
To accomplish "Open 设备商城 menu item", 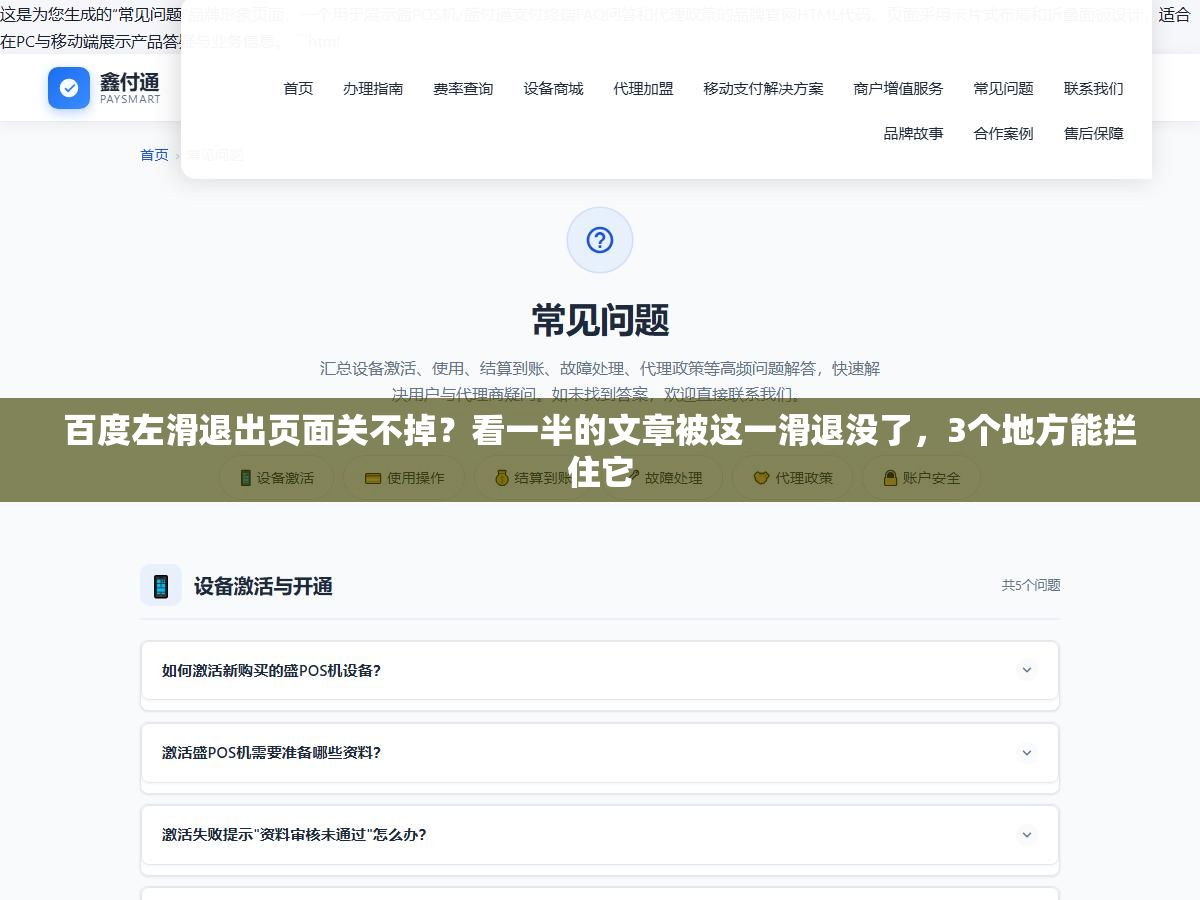I will 553,88.
